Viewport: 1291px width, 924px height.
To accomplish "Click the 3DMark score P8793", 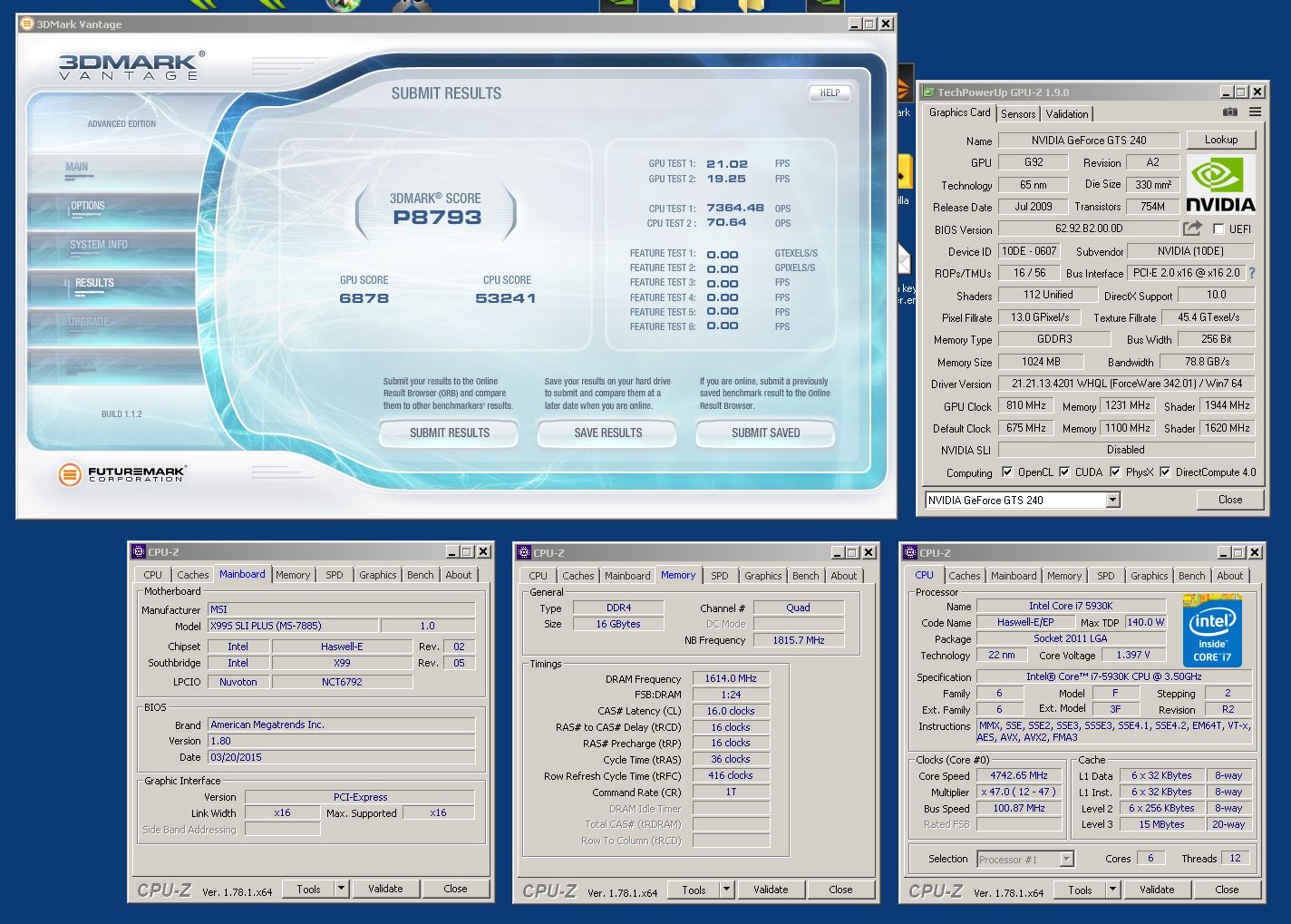I will (437, 218).
